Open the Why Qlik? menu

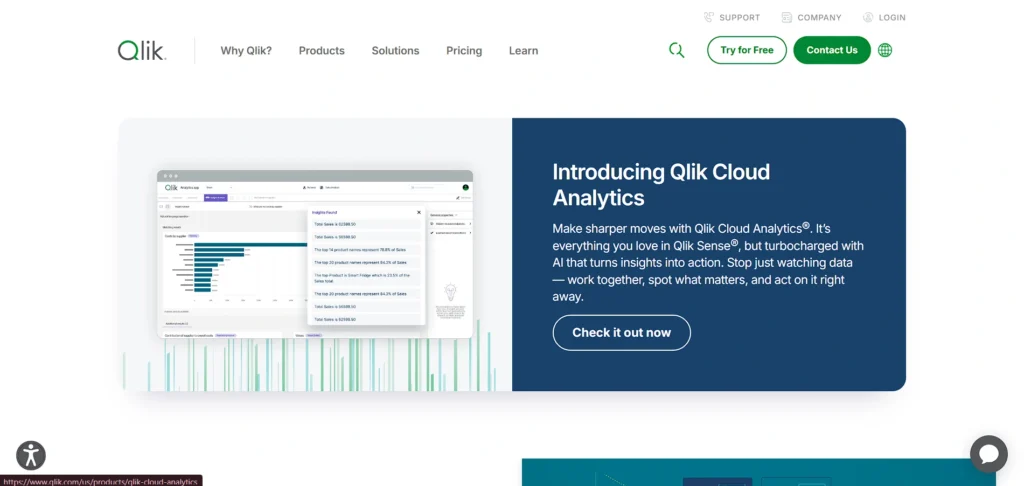tap(246, 50)
